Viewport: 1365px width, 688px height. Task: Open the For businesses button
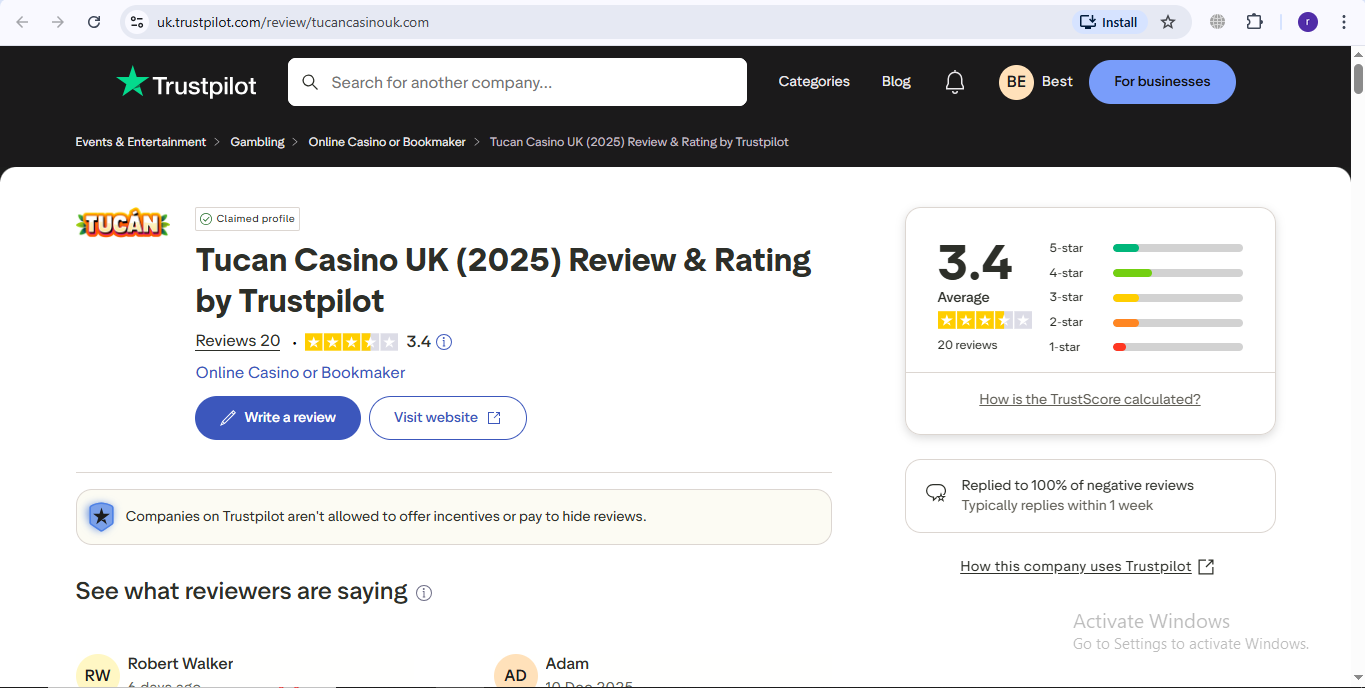[1162, 82]
